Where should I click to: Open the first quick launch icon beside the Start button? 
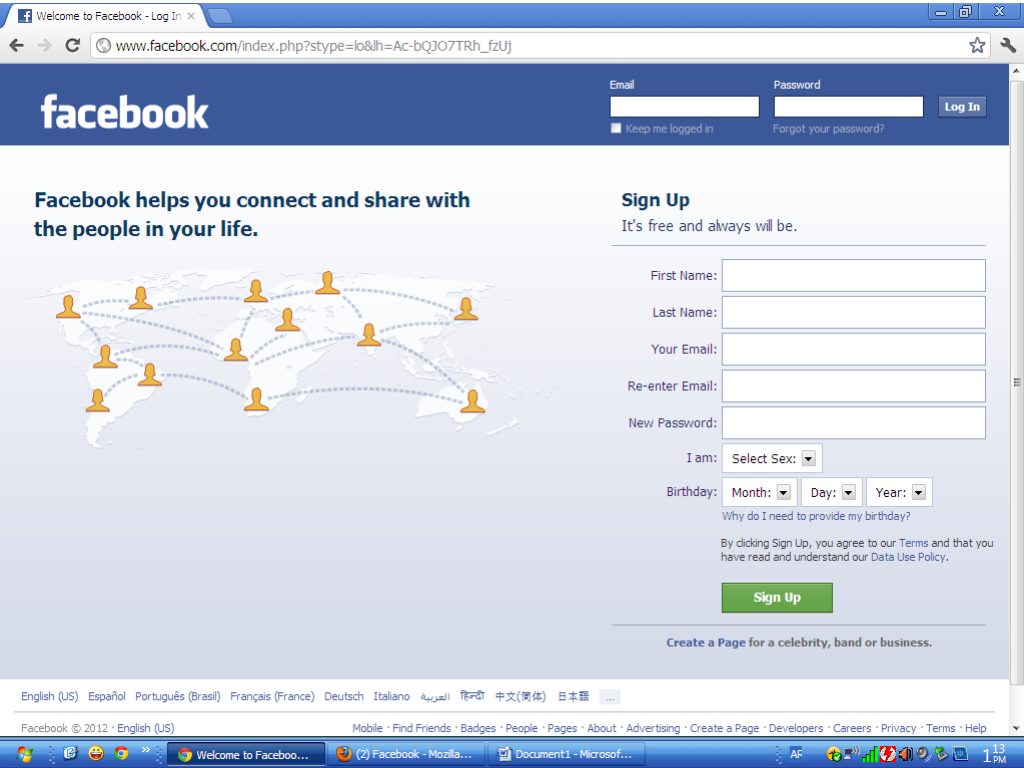71,753
